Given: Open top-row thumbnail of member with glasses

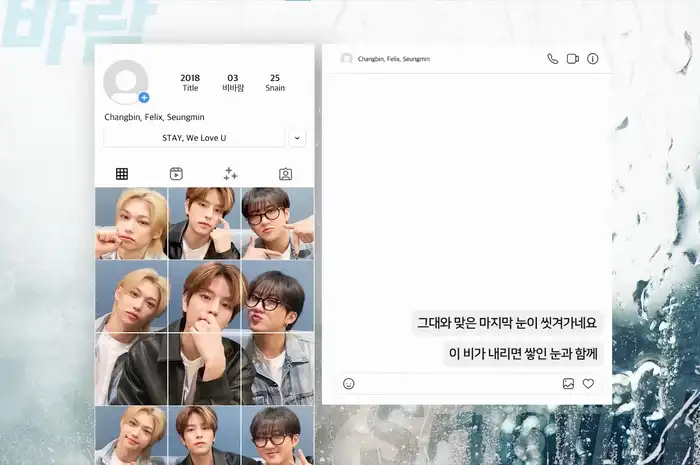Looking at the screenshot, I should coord(278,224).
